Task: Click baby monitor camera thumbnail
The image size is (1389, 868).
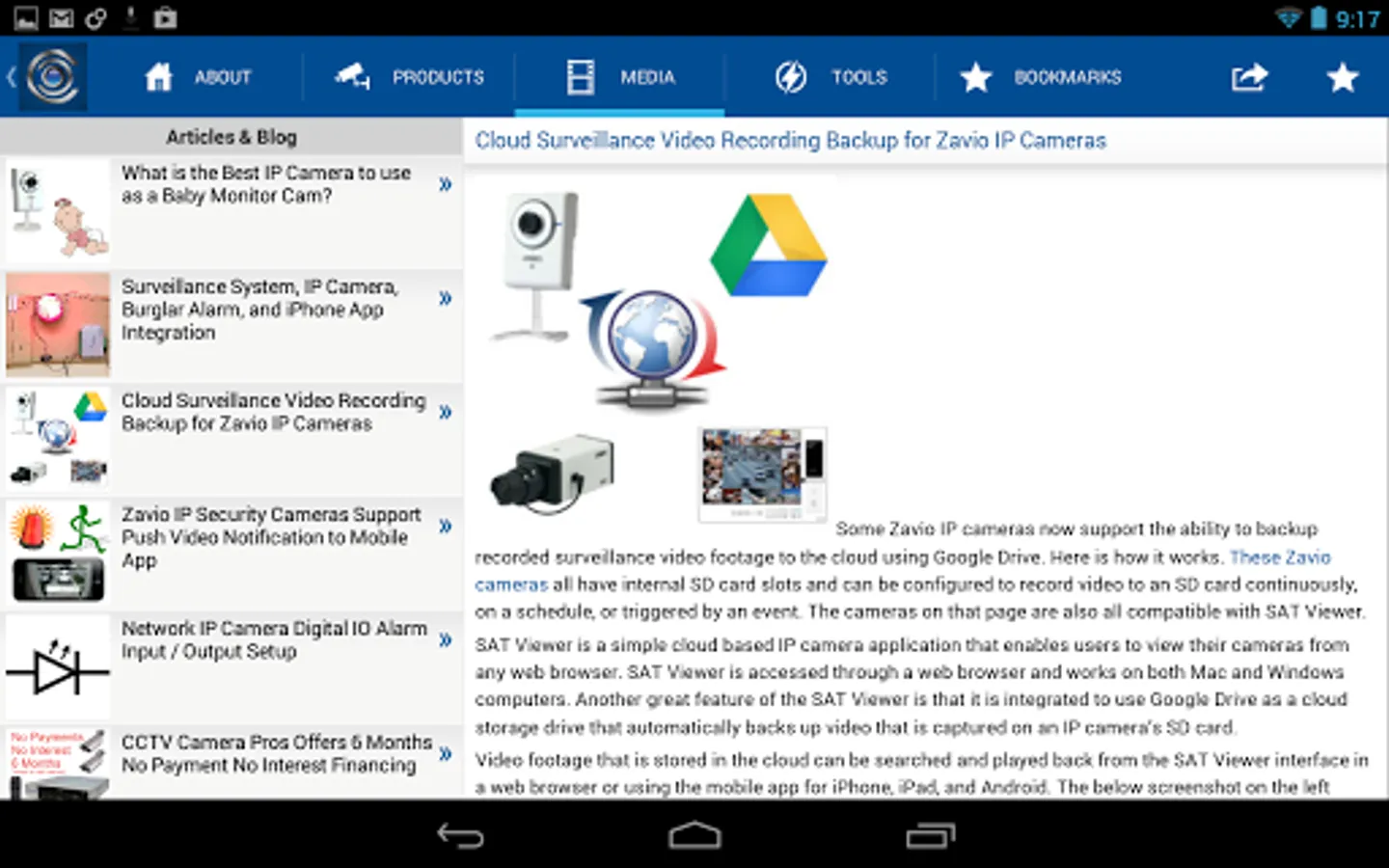Action: click(58, 212)
